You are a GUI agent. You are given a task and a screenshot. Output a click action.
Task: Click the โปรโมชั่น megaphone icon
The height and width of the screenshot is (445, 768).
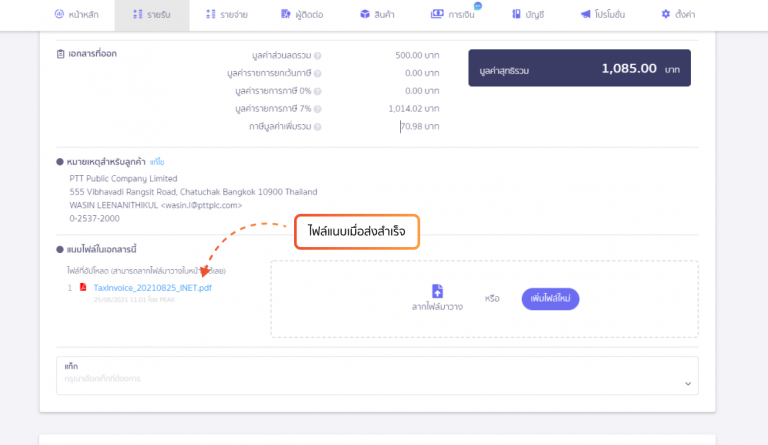tap(585, 15)
